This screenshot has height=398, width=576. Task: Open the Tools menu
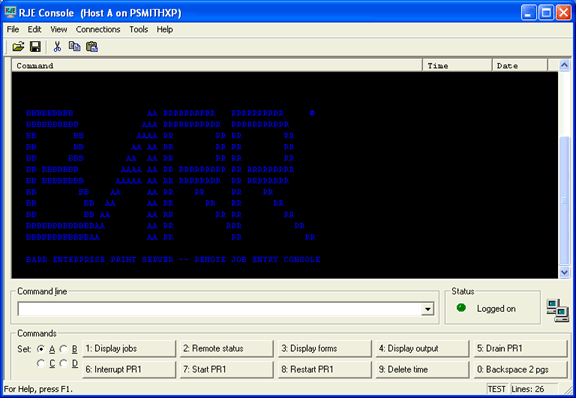point(138,29)
